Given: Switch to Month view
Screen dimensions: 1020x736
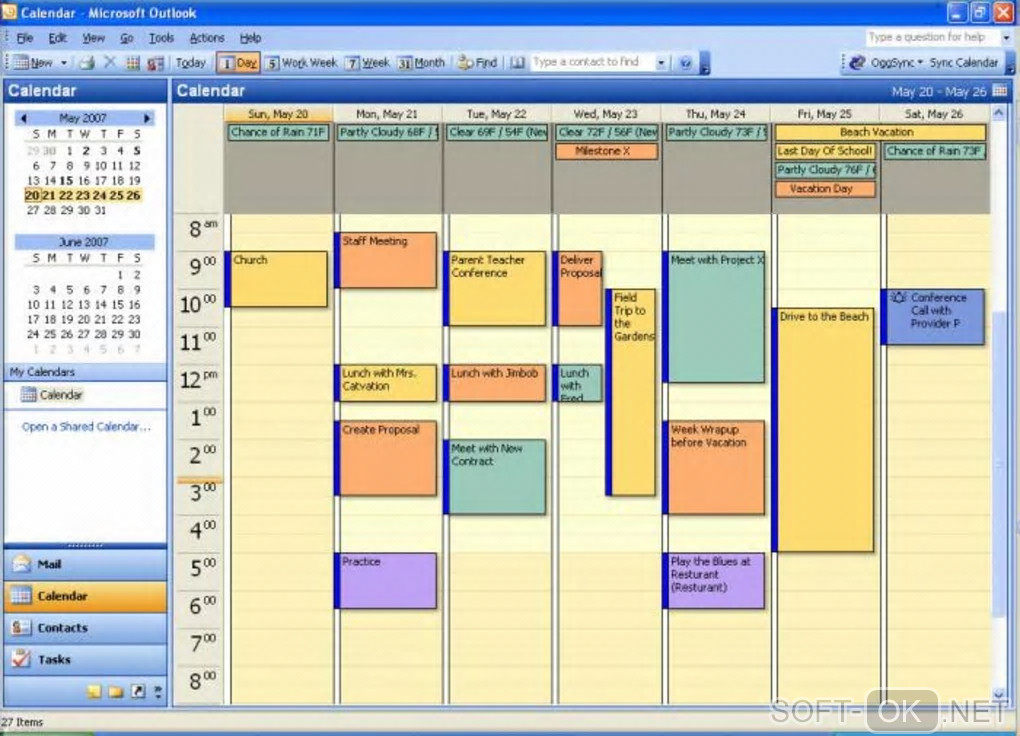Looking at the screenshot, I should (x=422, y=62).
